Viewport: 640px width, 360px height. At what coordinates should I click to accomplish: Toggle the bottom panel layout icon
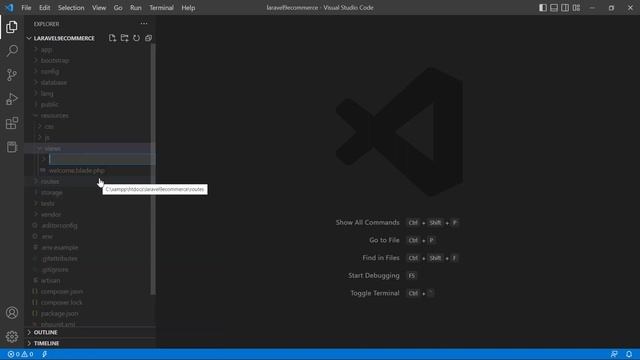pos(554,8)
